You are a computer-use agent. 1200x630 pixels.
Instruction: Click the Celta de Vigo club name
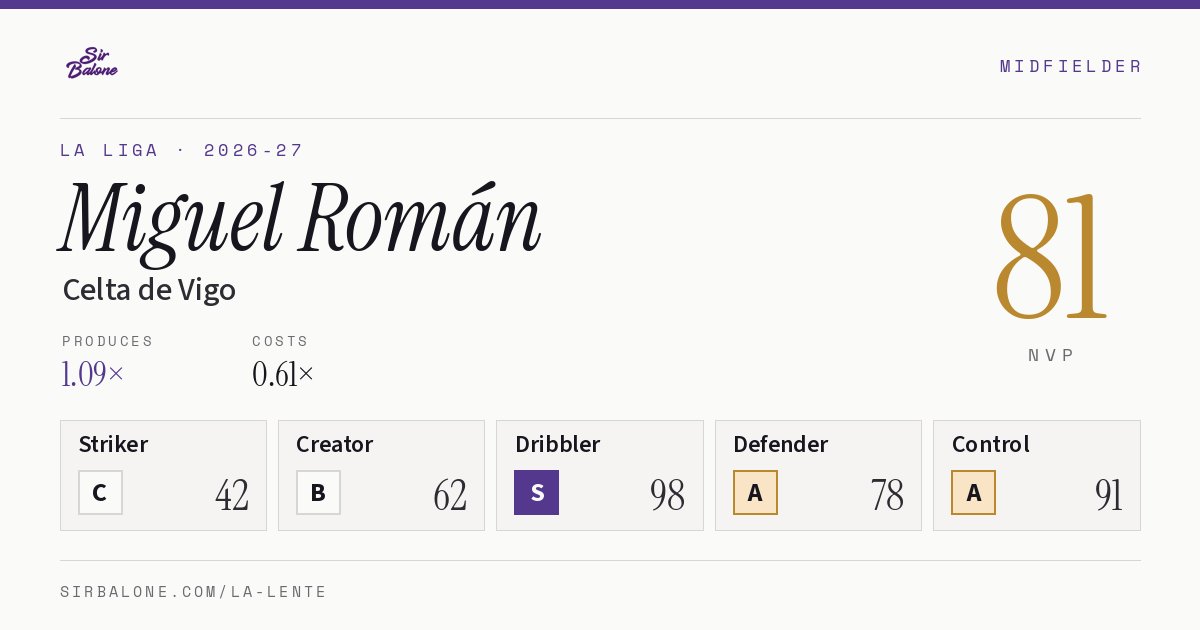pos(149,290)
